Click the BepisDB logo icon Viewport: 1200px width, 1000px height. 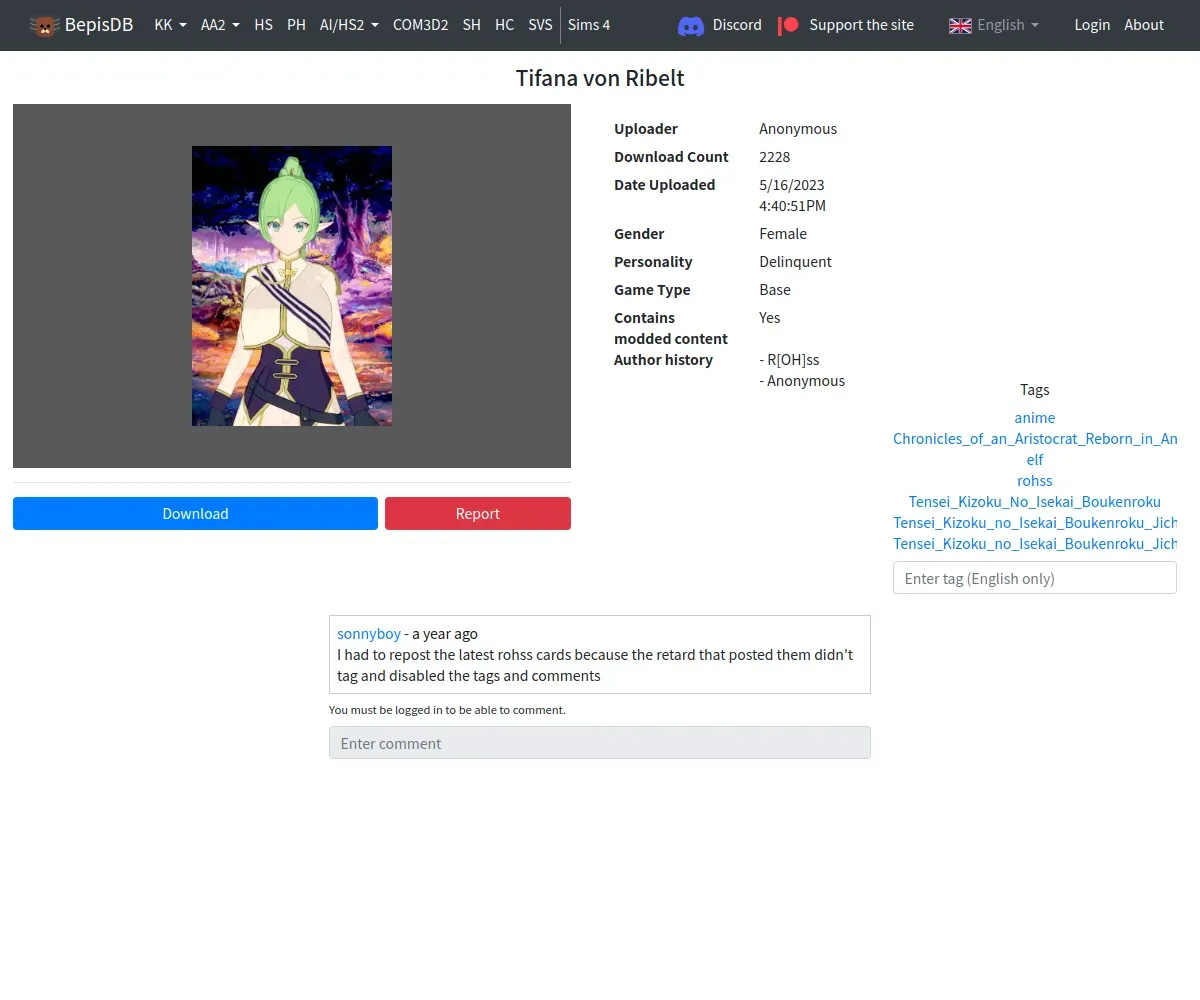click(45, 25)
